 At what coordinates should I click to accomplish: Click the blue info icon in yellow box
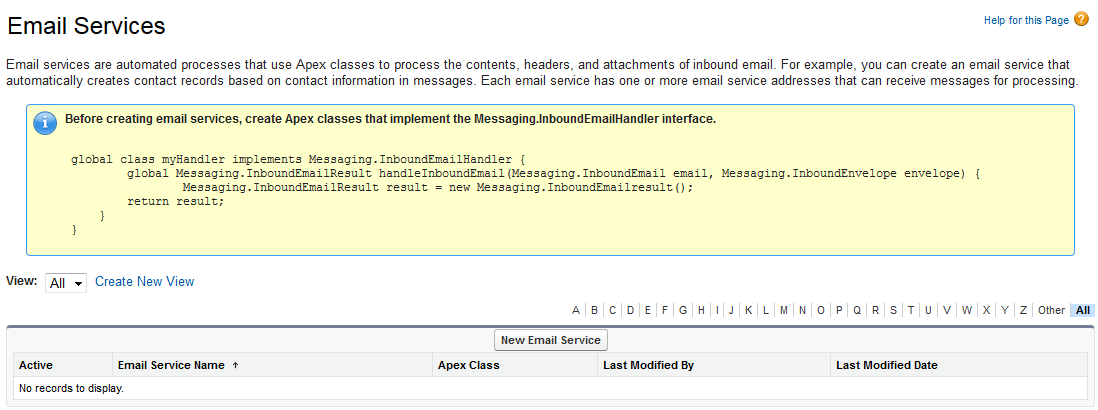pyautogui.click(x=45, y=123)
